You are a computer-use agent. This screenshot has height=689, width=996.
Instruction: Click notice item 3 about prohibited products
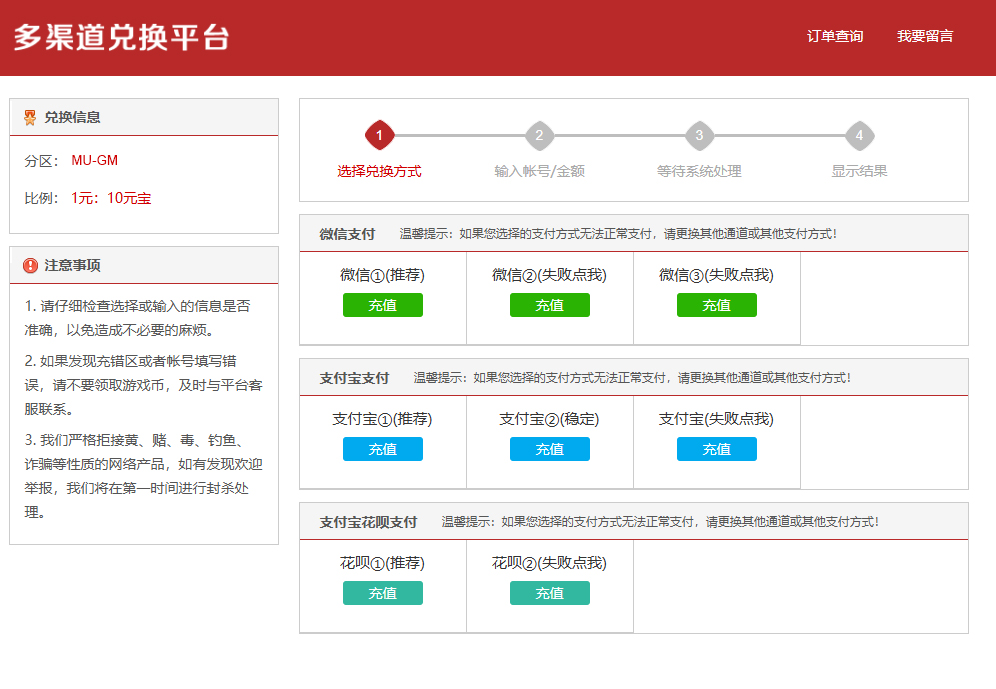click(x=144, y=476)
